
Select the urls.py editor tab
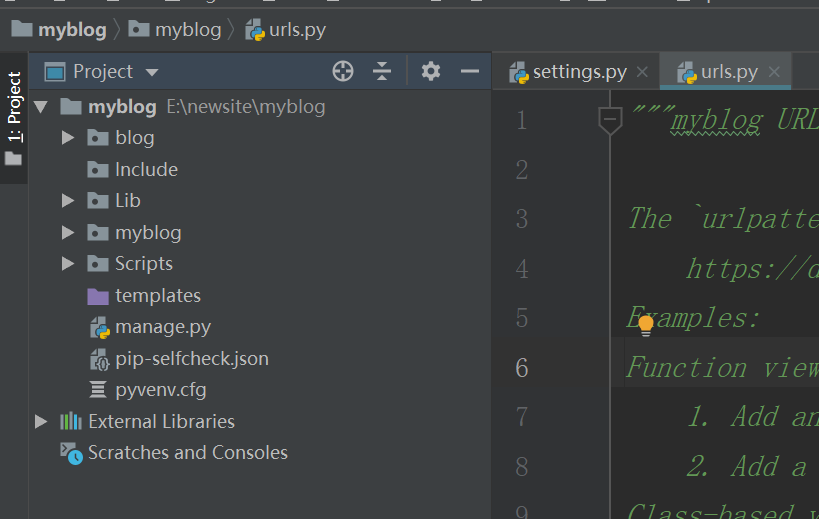pos(729,72)
